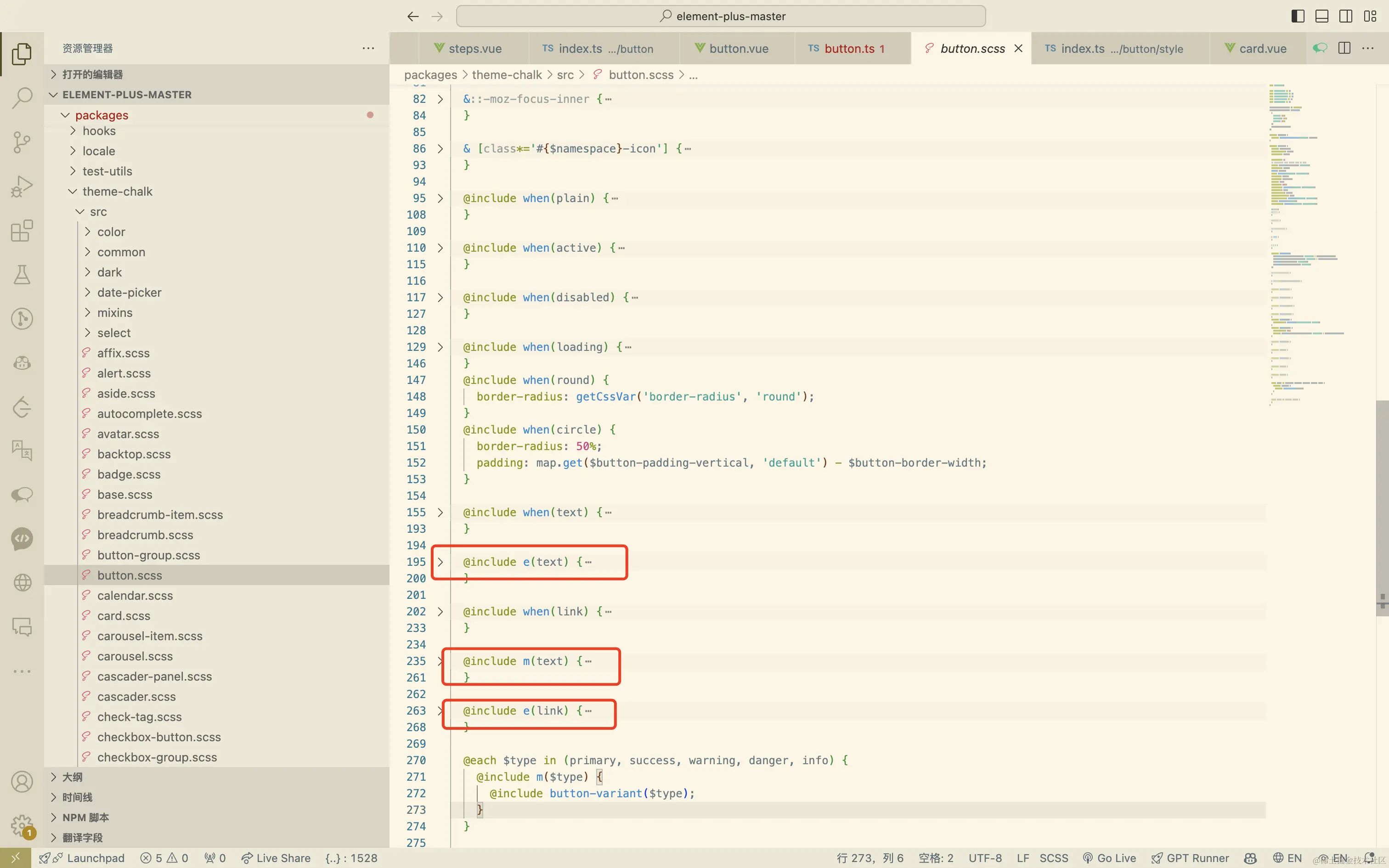Click Go Live in status bar
This screenshot has width=1389, height=868.
1109,858
